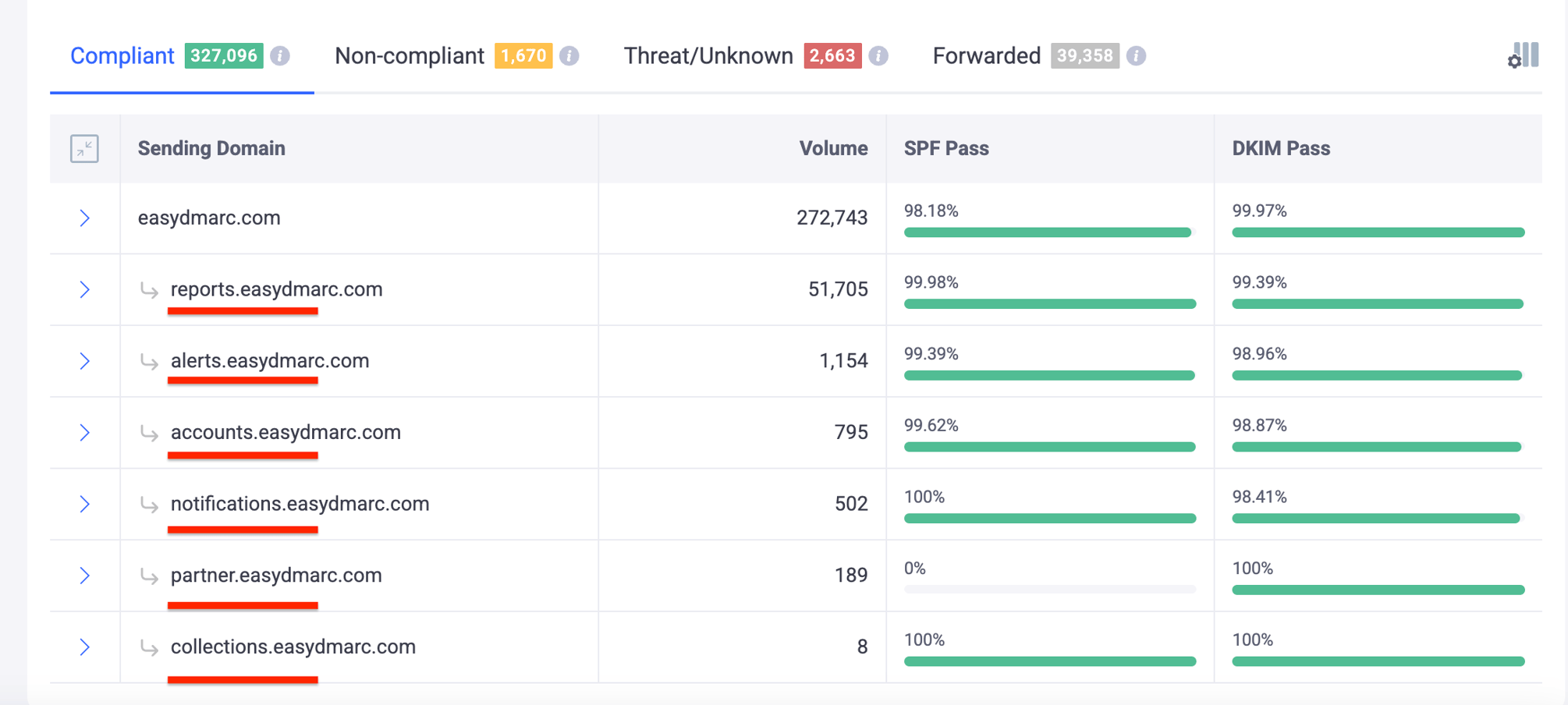Expand the accounts.easydmarc.com row
The image size is (1568, 705).
click(85, 433)
